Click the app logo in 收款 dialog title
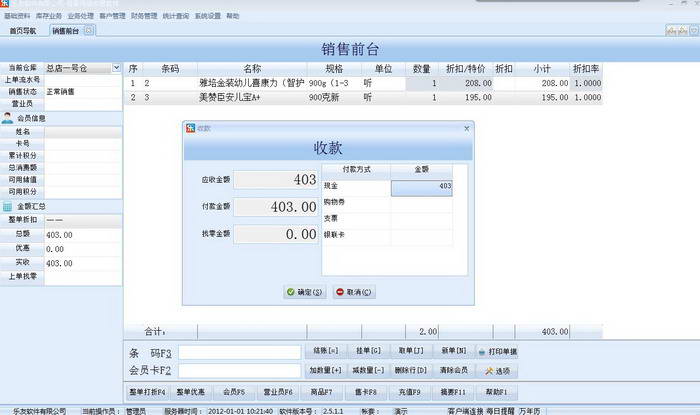The image size is (700, 415). pos(191,128)
